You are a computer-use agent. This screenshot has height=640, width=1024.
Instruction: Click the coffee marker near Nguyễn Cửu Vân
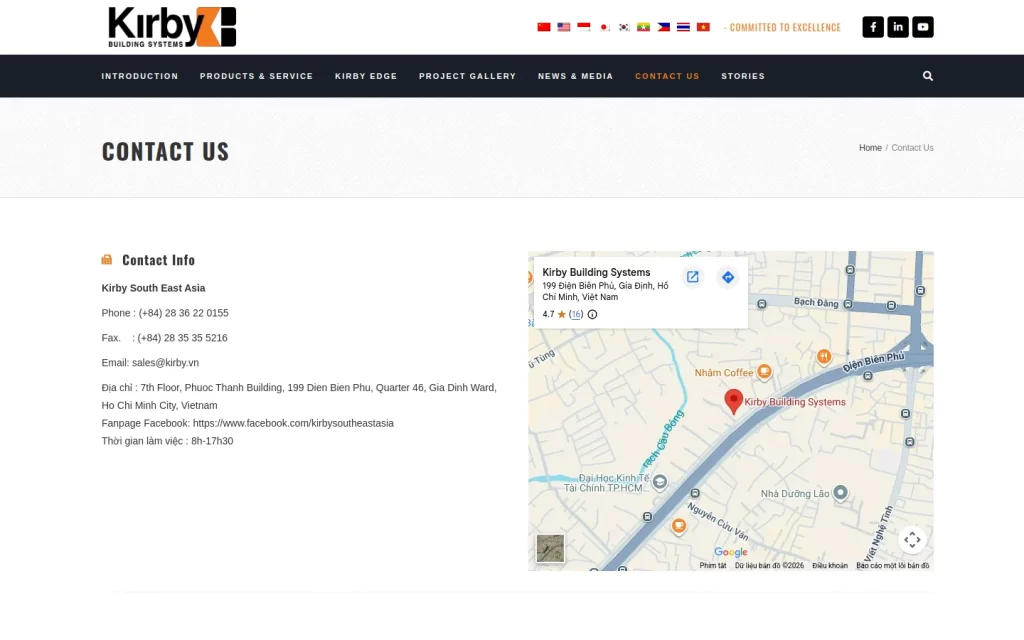[x=679, y=526]
